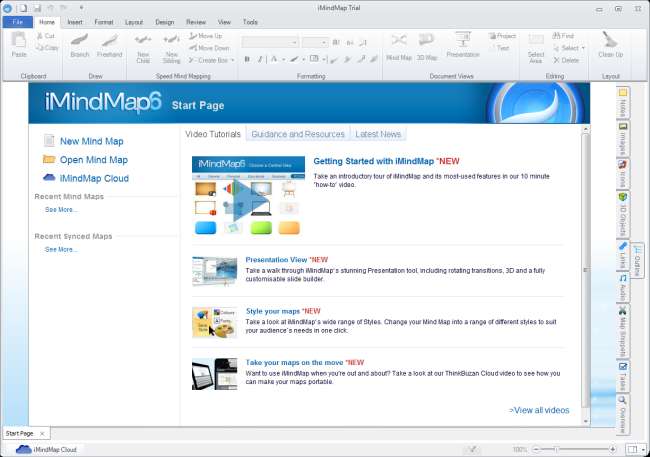Image resolution: width=650 pixels, height=457 pixels.
Task: Switch to the Insert ribbon tab
Action: [x=74, y=21]
